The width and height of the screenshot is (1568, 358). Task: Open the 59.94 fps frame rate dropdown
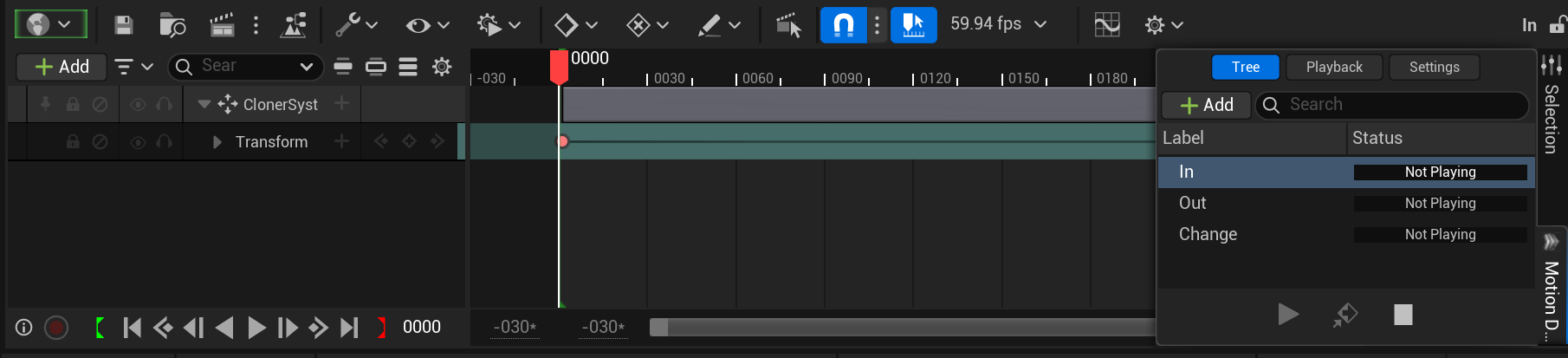pyautogui.click(x=999, y=24)
